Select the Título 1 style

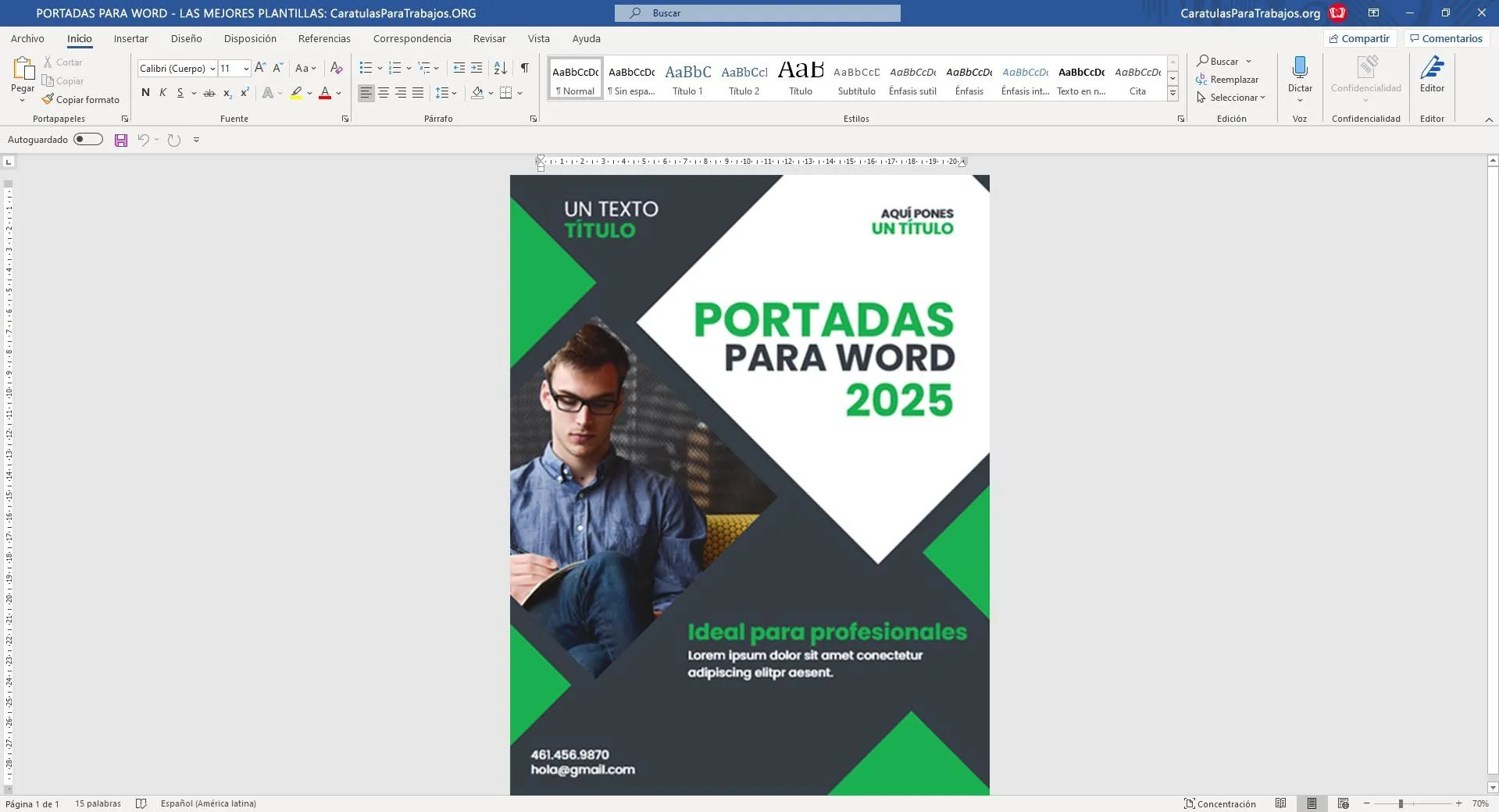pyautogui.click(x=687, y=78)
